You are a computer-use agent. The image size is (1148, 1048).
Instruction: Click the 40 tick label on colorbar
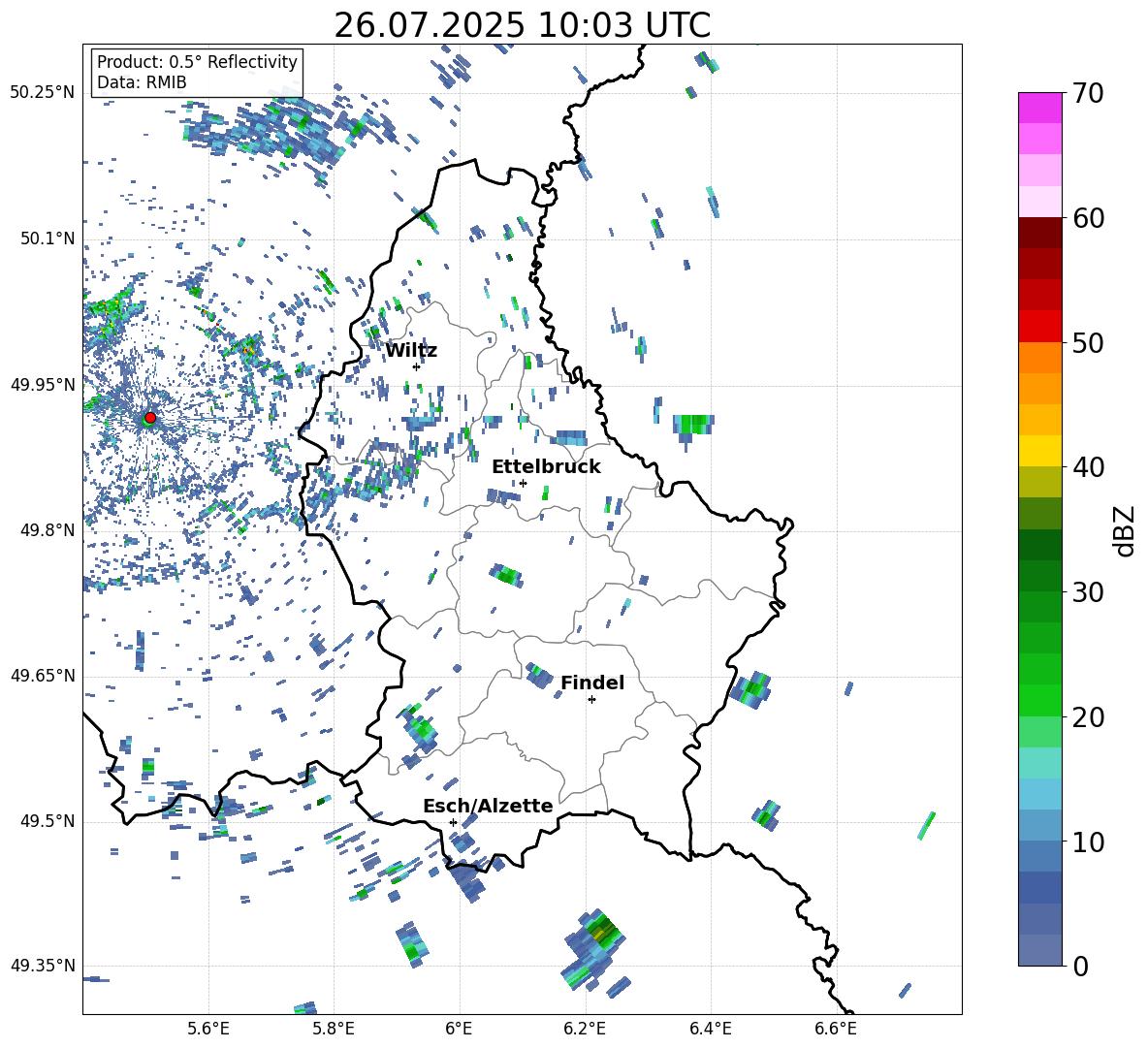point(1088,467)
